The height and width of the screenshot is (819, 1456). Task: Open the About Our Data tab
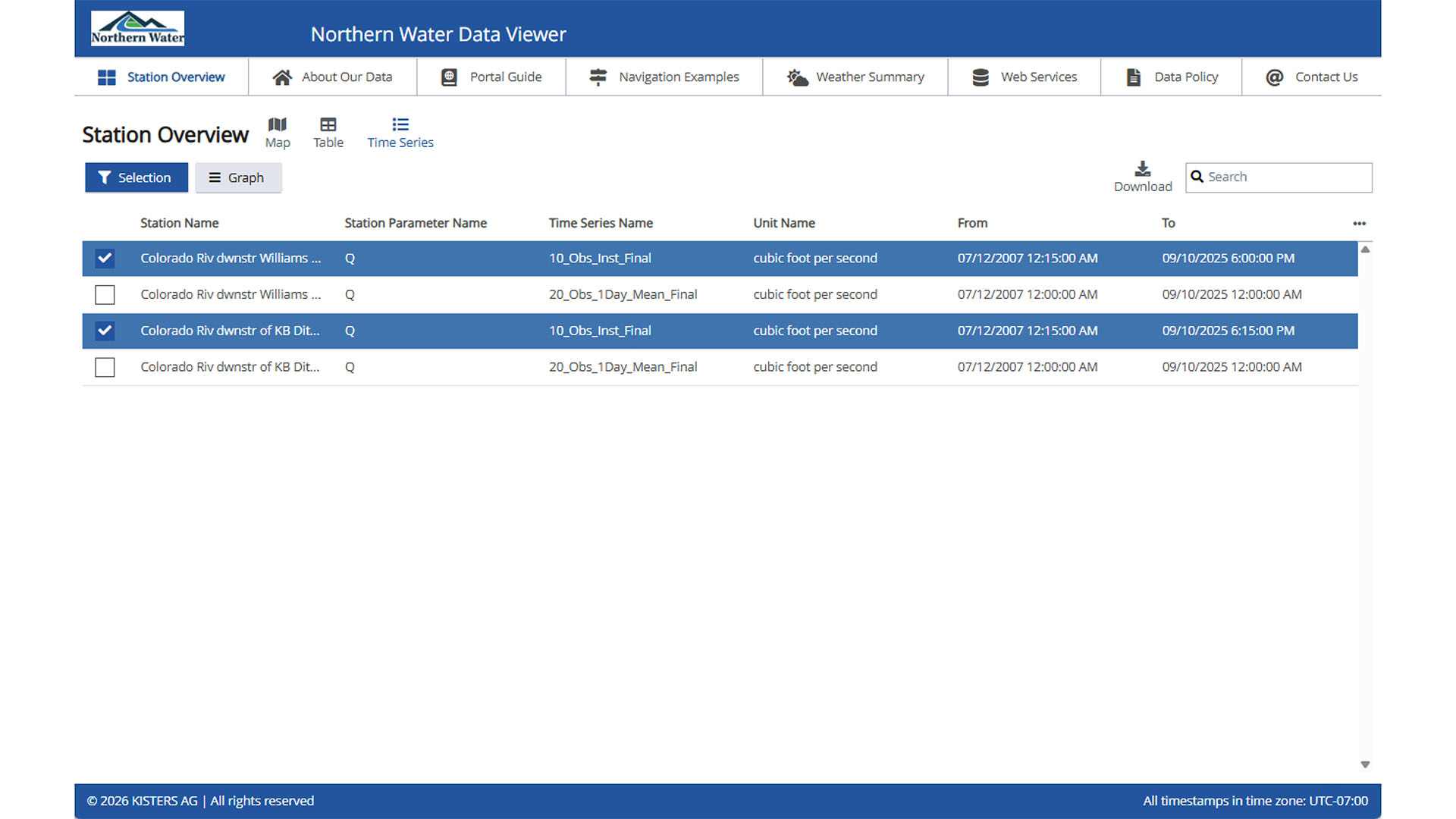[333, 77]
